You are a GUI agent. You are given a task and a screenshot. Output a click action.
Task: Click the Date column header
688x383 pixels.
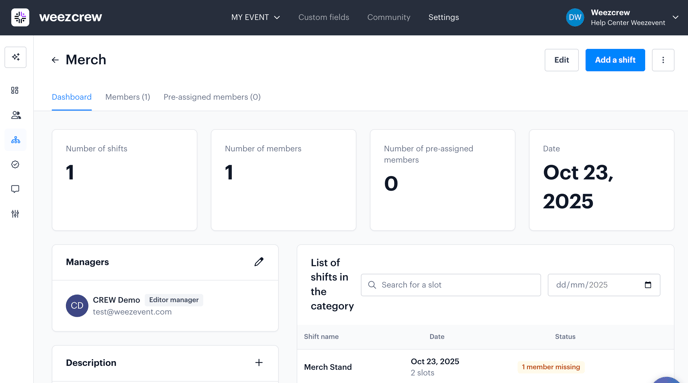(437, 336)
